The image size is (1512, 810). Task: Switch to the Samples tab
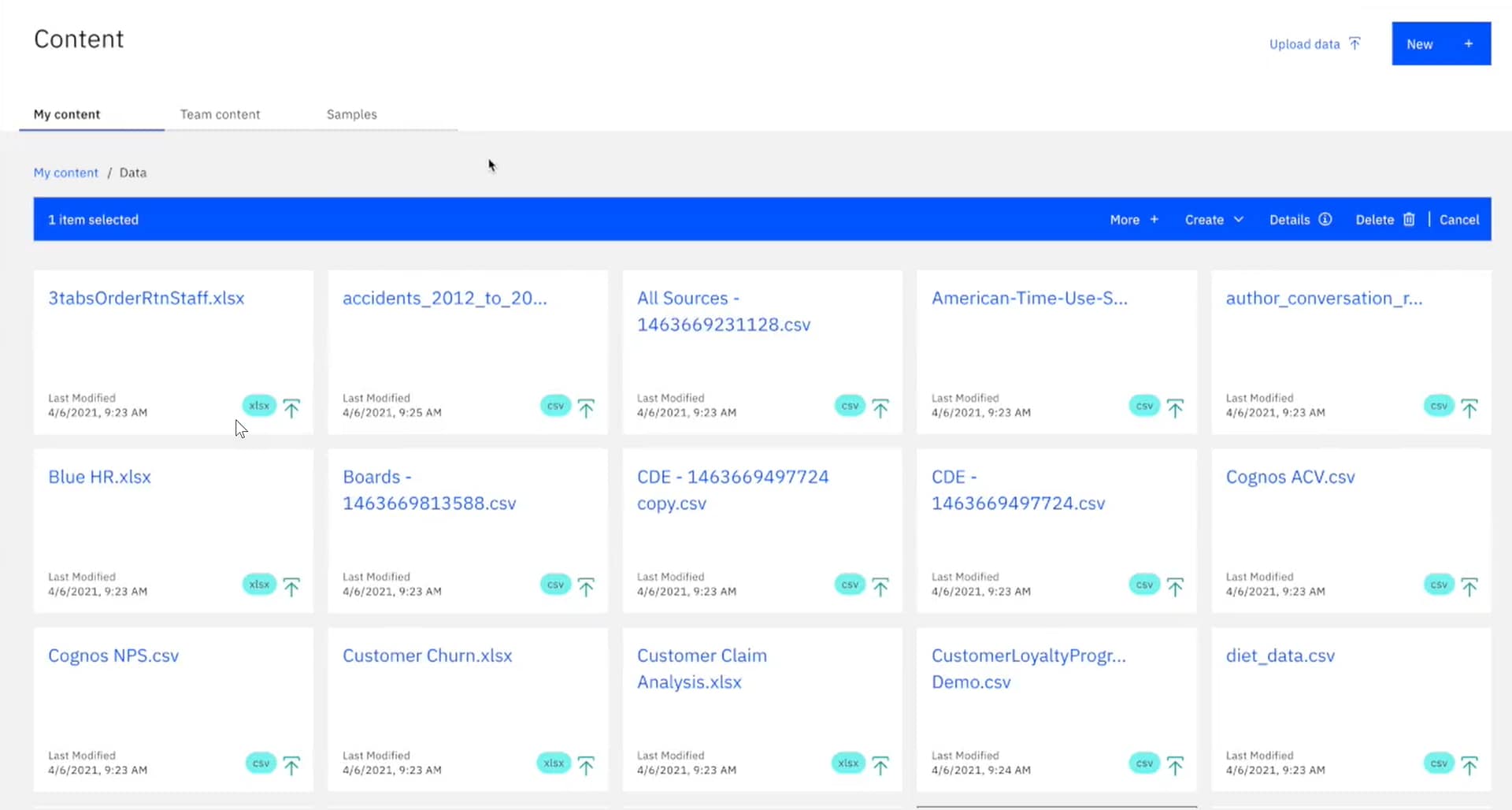351,114
